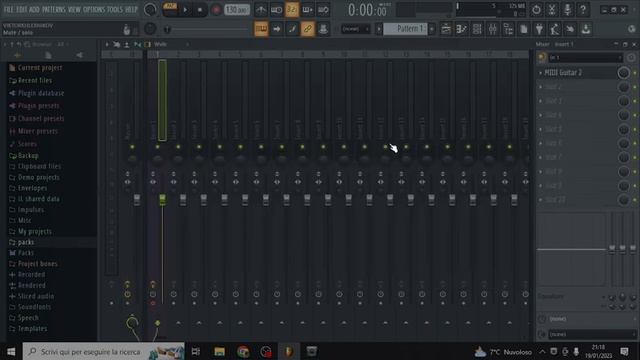640x360 pixels.
Task: Open the FILE menu
Action: pyautogui.click(x=8, y=9)
